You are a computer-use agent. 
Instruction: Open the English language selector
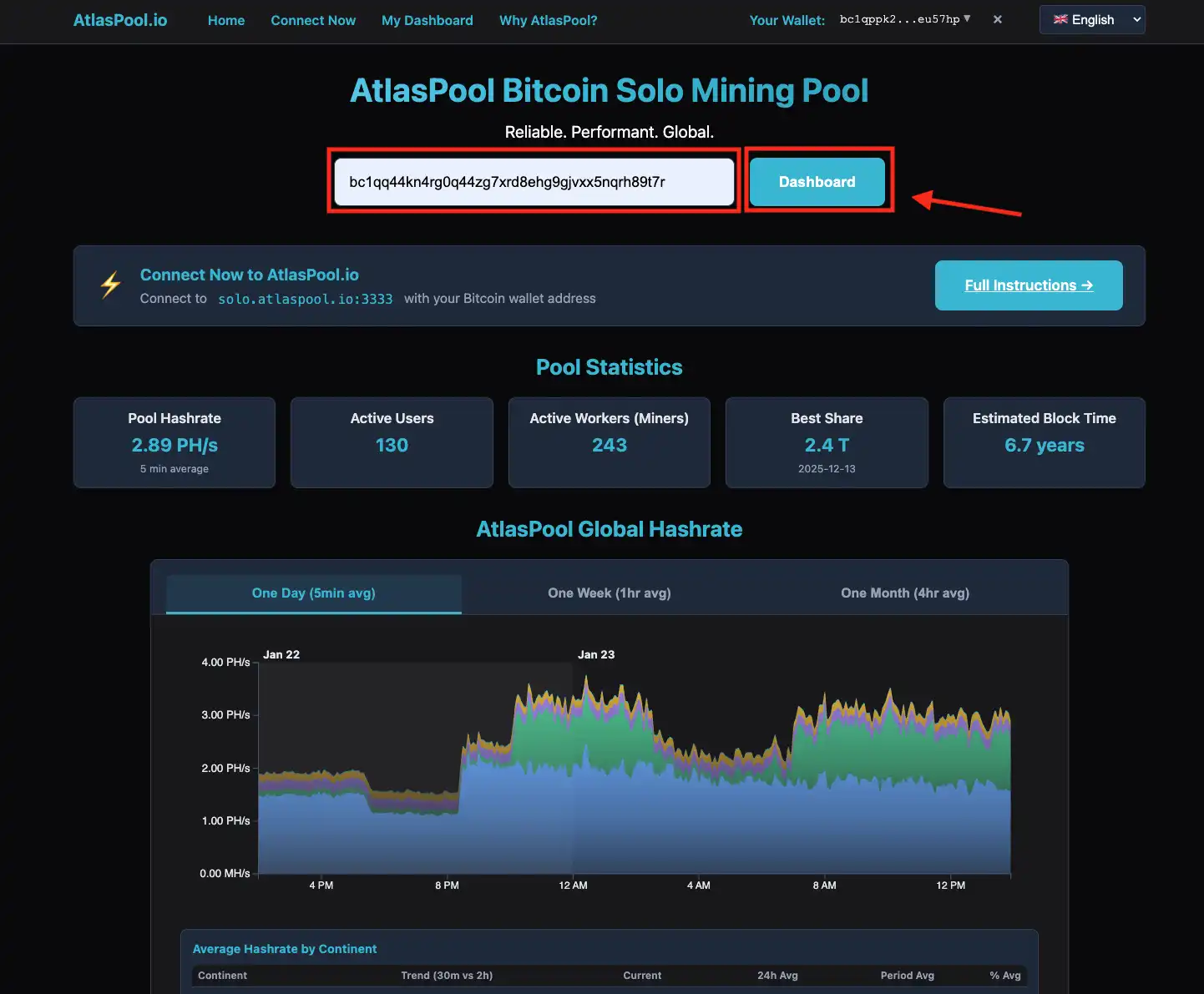coord(1092,20)
